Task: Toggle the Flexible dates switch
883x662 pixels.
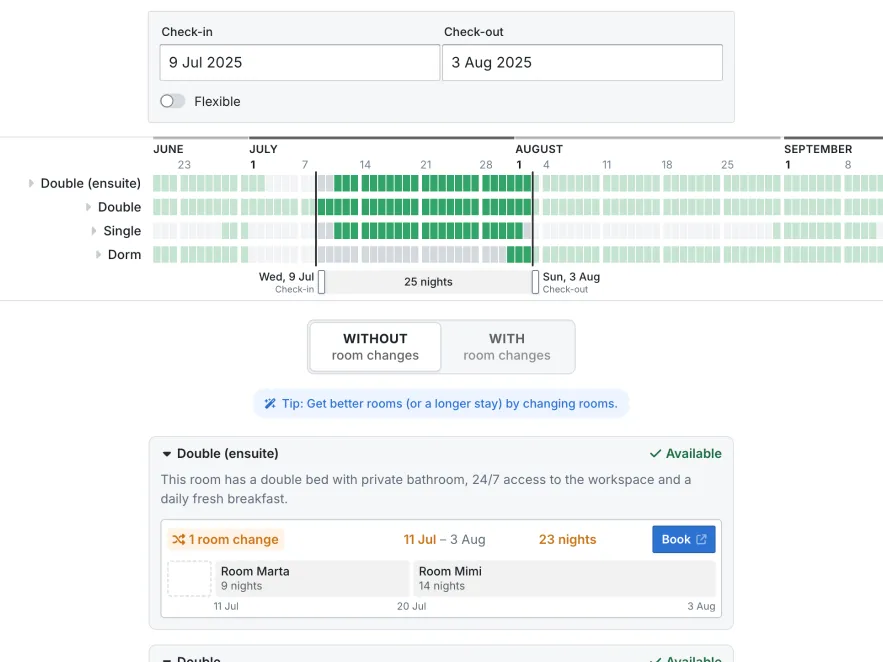Action: tap(173, 101)
